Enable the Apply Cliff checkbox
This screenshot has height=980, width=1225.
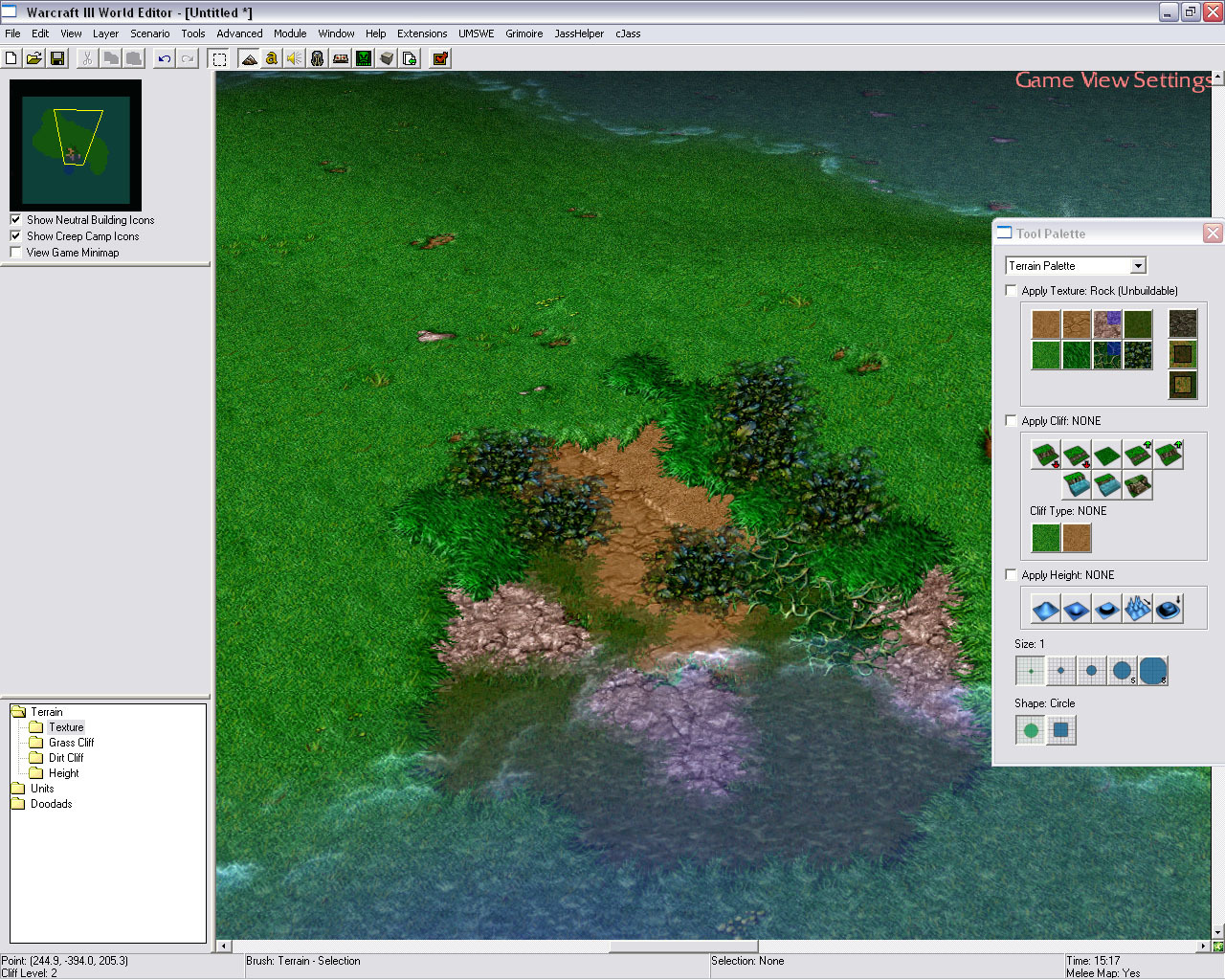click(x=1012, y=420)
